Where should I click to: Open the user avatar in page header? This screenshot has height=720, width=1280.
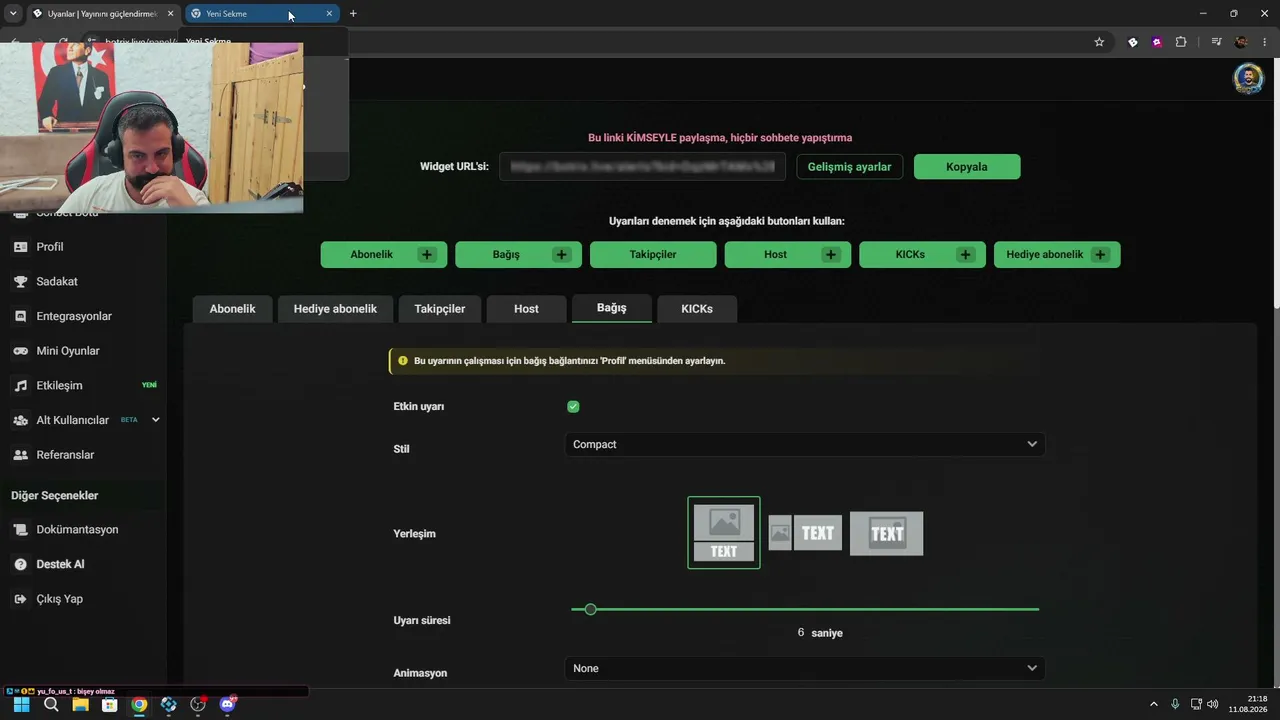1248,78
